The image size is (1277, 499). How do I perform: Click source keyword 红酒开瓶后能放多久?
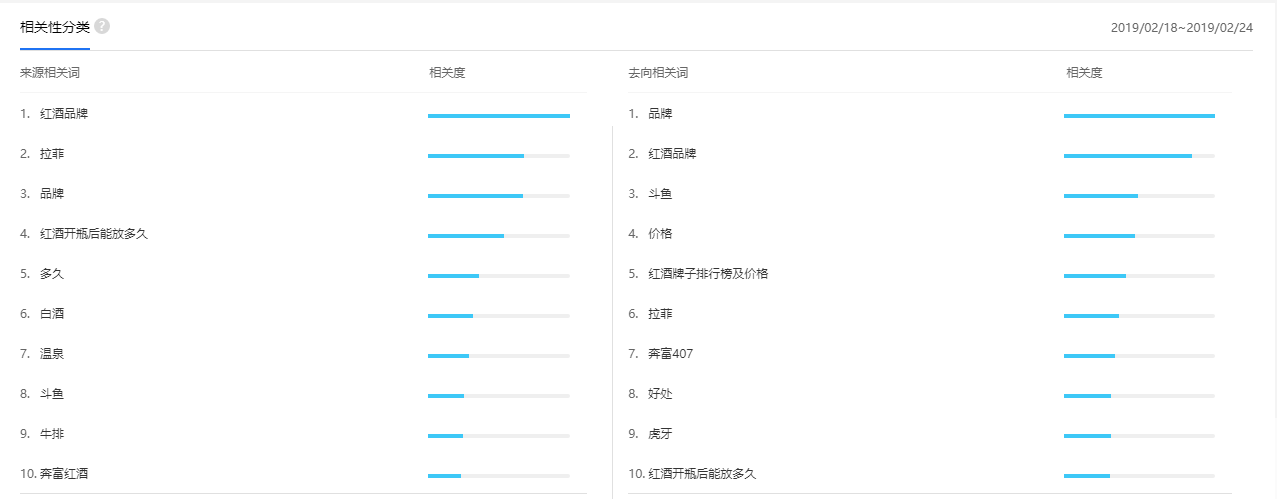[94, 234]
